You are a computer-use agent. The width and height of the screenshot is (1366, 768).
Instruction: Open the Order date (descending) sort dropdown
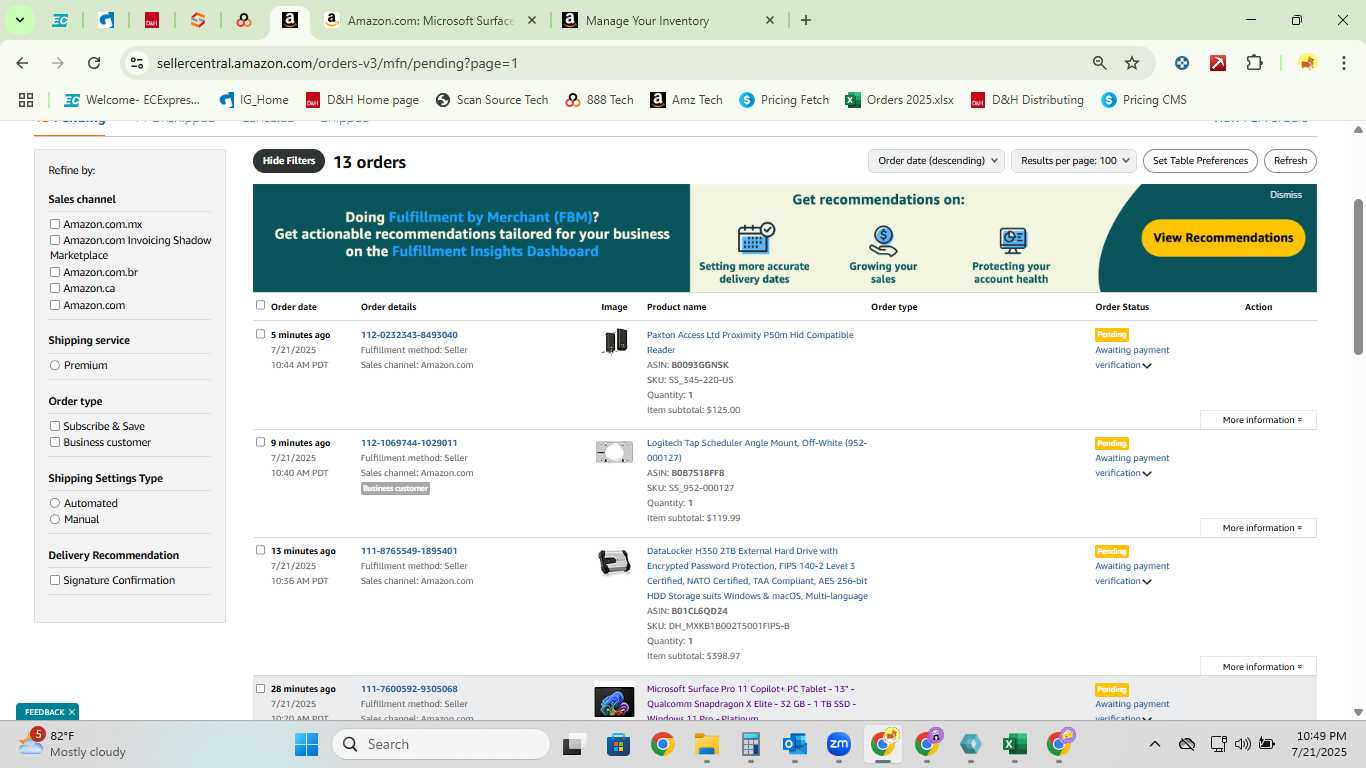936,160
